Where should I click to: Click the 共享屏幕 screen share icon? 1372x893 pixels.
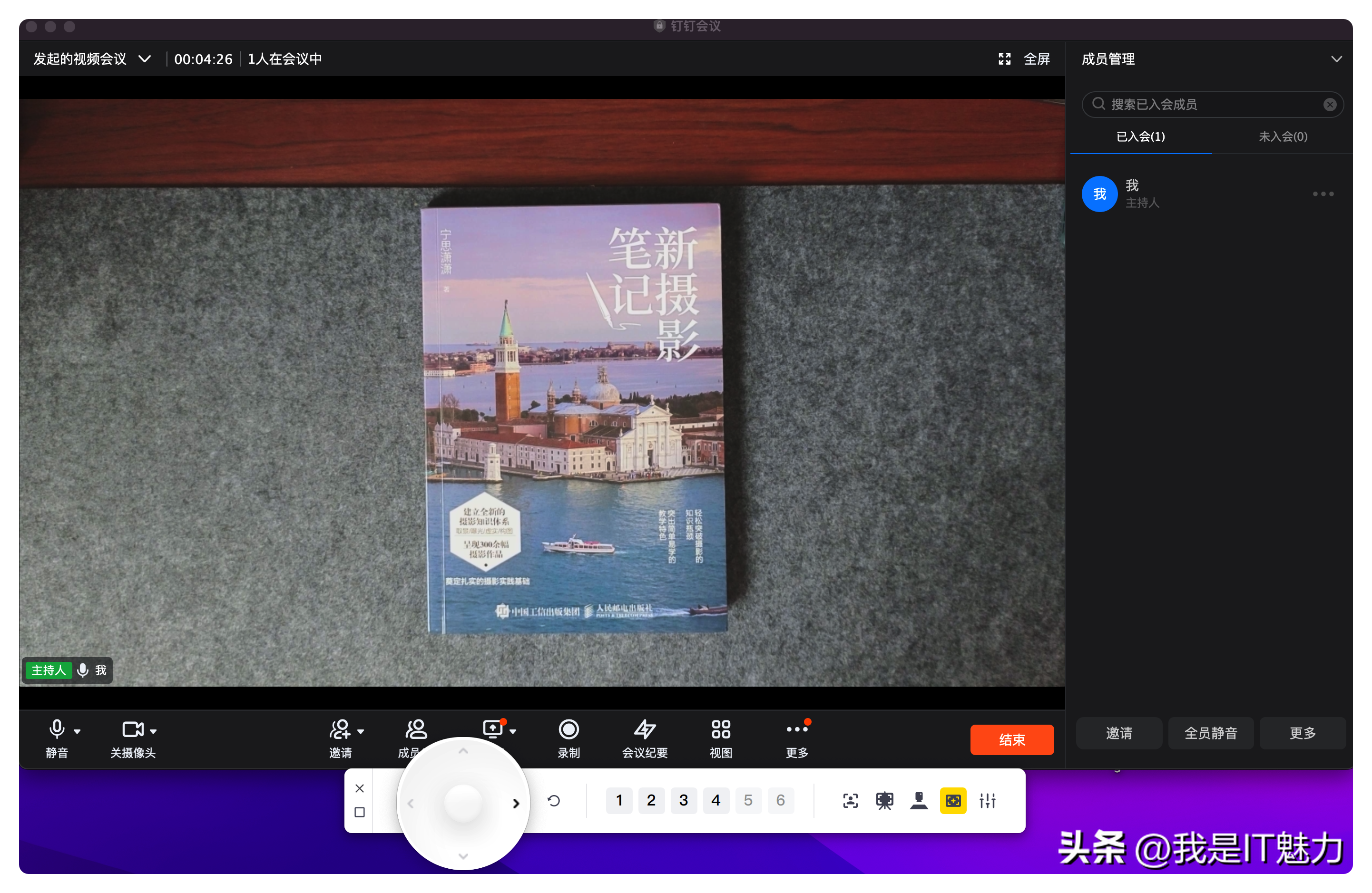coord(493,730)
